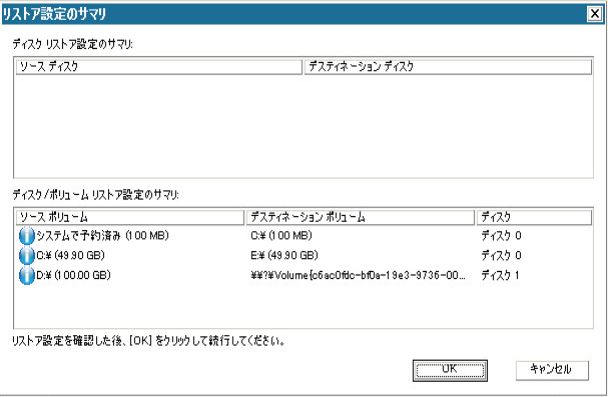The width and height of the screenshot is (608, 397).
Task: Select the システムで予約済み (100 MB) row
Action: click(x=304, y=236)
